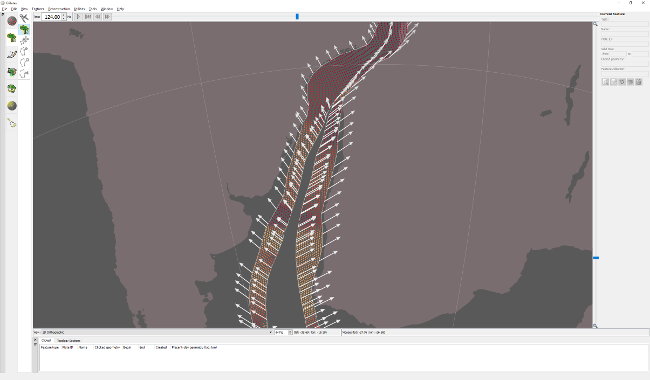Open the view projection dropdown
This screenshot has width=650, height=380.
click(156, 332)
